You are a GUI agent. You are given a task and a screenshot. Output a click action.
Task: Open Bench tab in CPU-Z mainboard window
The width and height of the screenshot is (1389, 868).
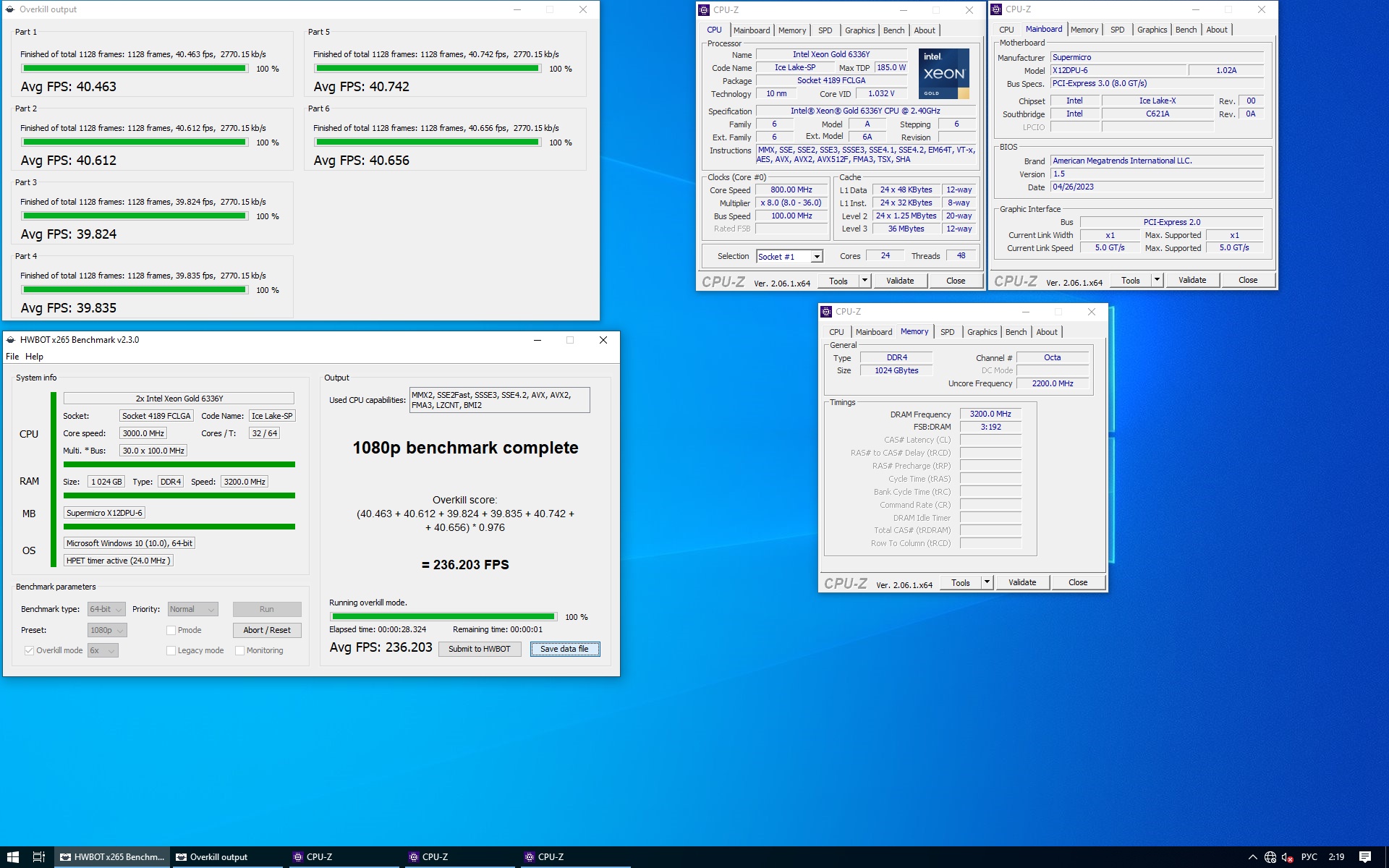point(1186,30)
